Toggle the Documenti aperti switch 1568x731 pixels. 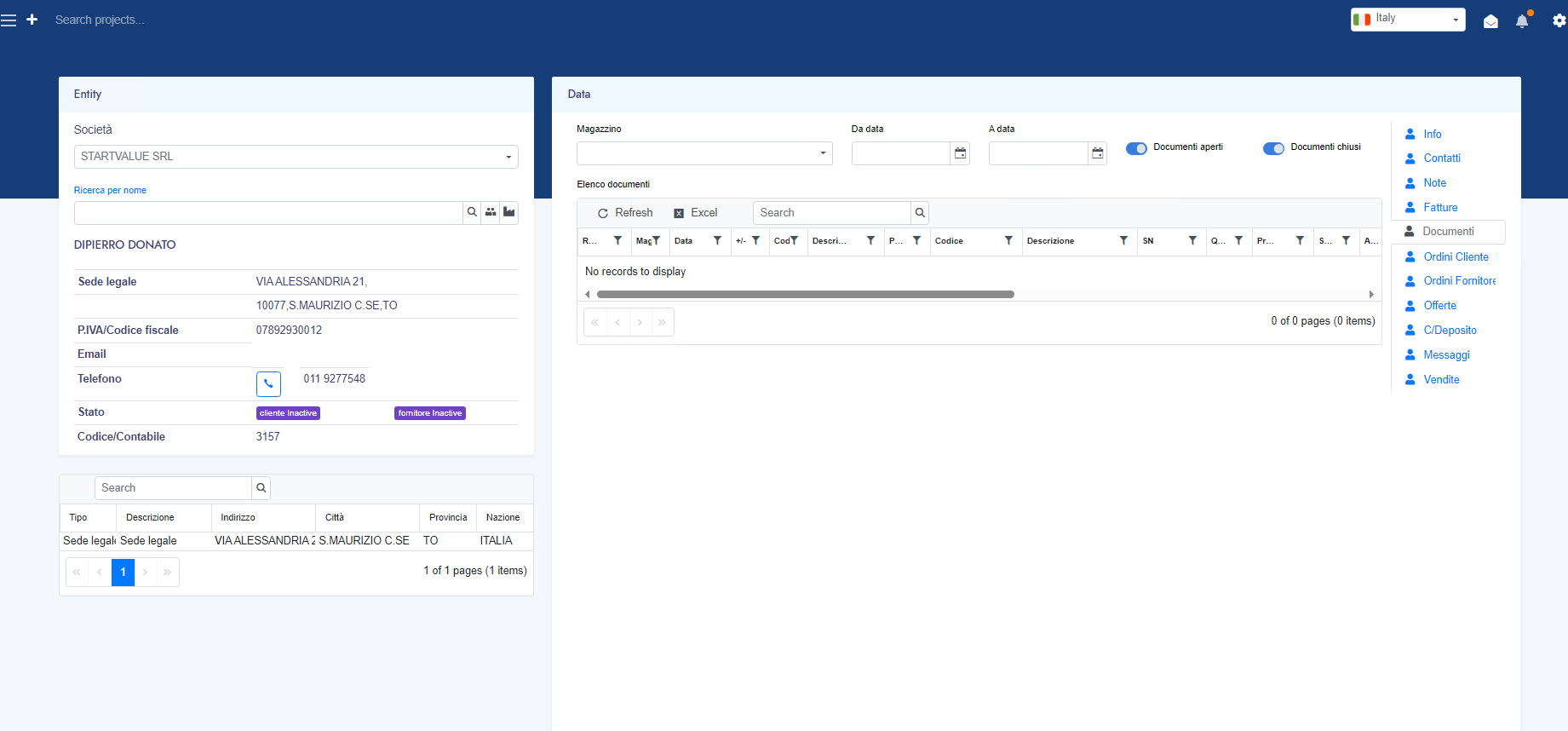pos(1136,148)
